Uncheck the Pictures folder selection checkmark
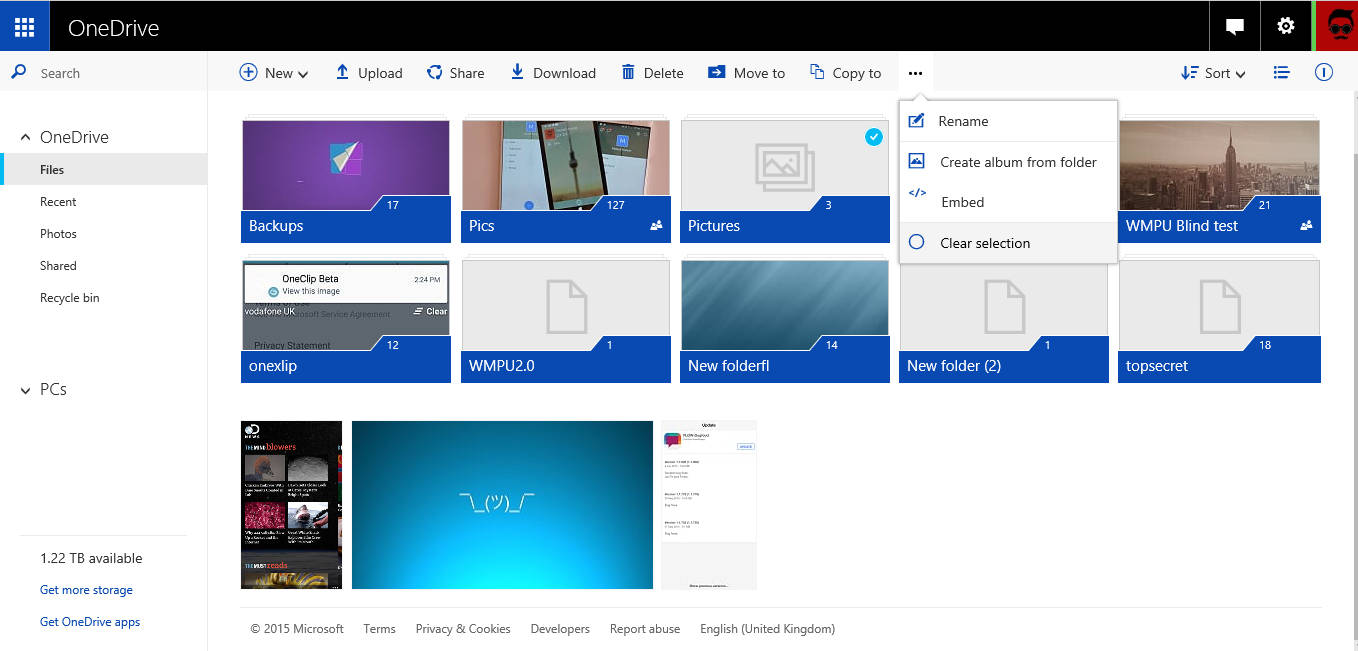Viewport: 1358px width, 651px height. click(x=873, y=137)
